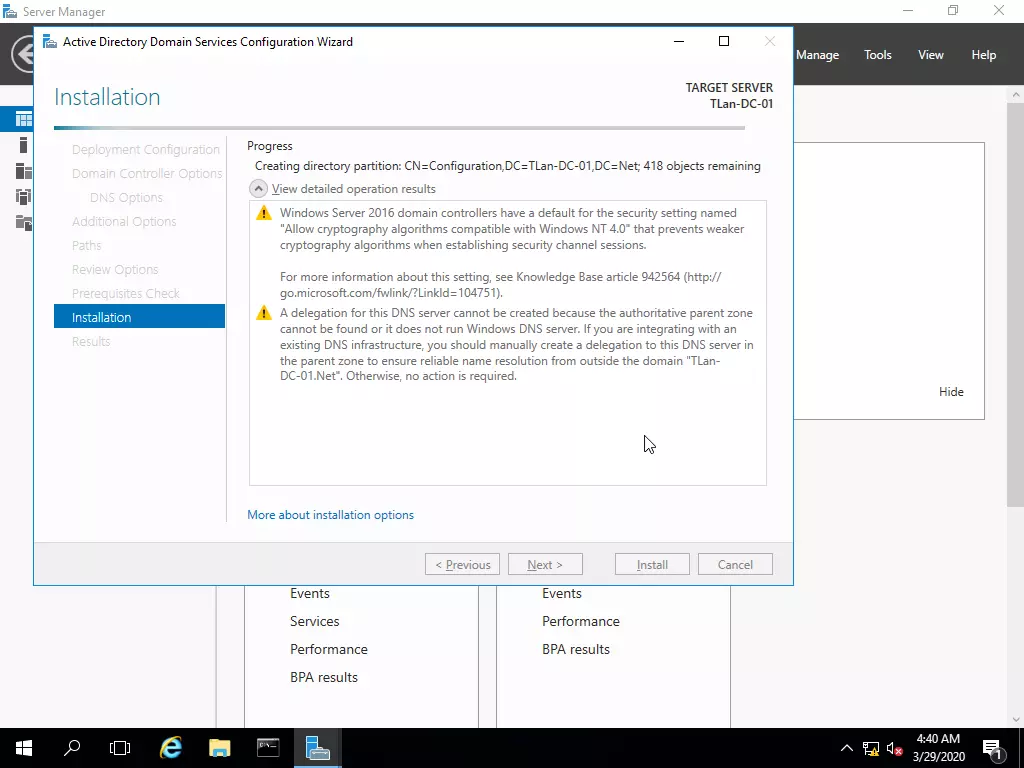Click the Creating directory partition progress text
Viewport: 1024px width, 768px height.
(507, 166)
